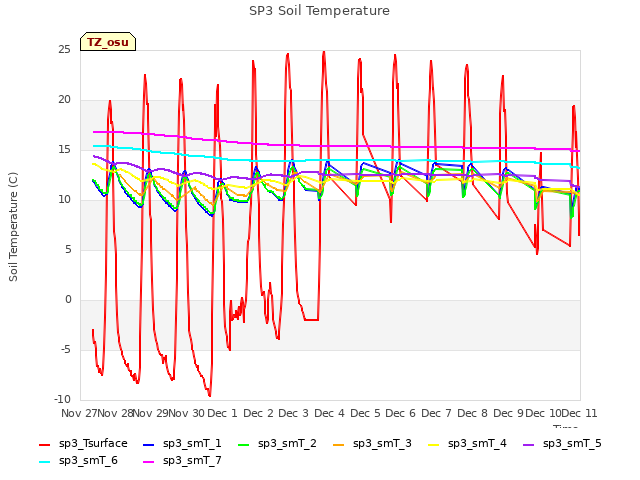Toggle the sp3_smT_6 legend entry
Viewport: 640px width, 480px height.
click(78, 460)
